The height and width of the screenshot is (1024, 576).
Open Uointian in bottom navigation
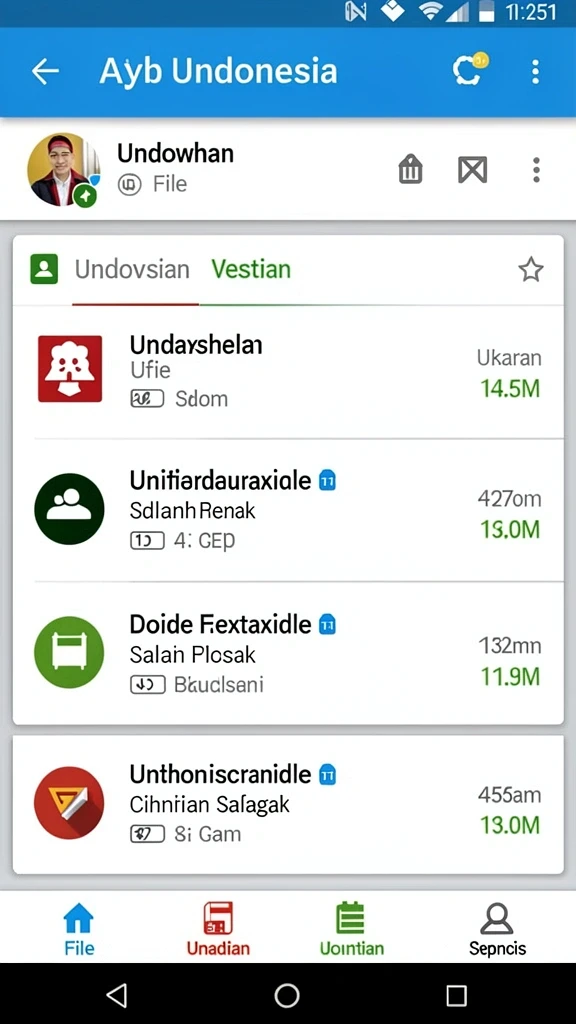pyautogui.click(x=351, y=929)
